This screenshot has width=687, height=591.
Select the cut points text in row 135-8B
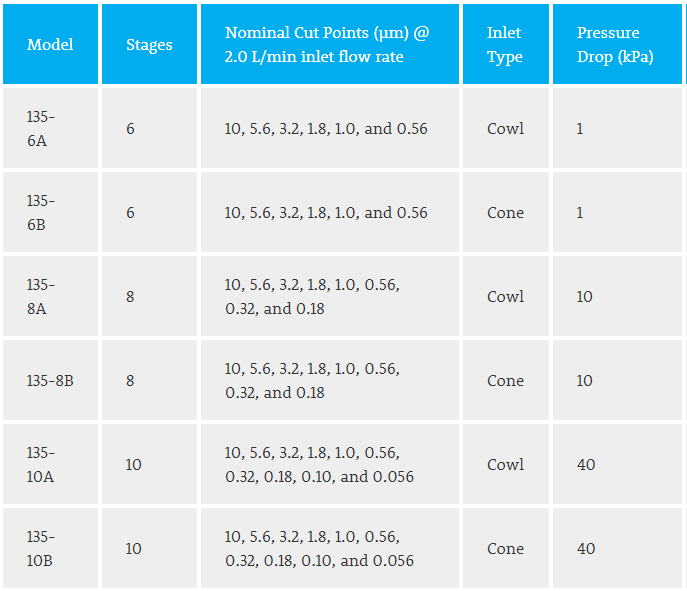pos(312,381)
